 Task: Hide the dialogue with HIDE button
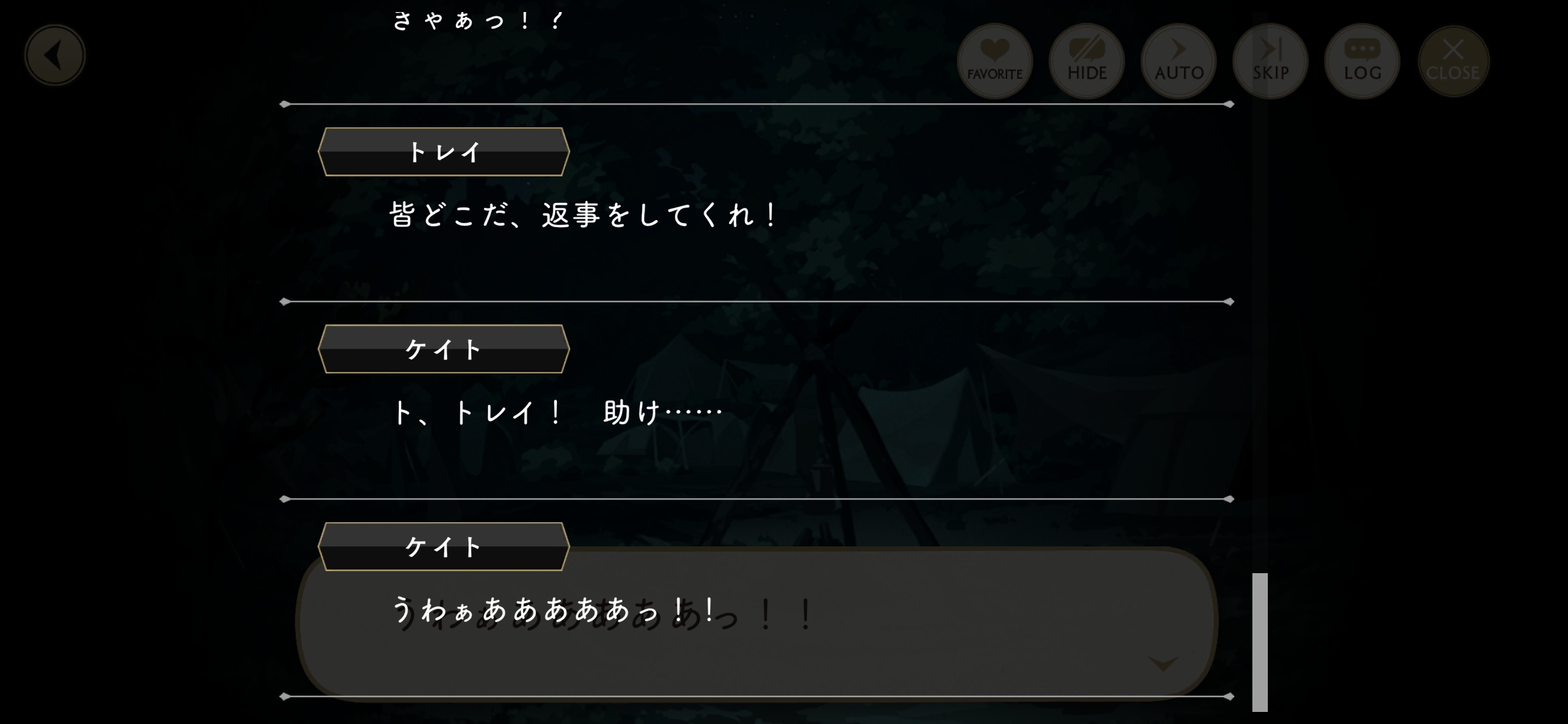pos(1086,61)
